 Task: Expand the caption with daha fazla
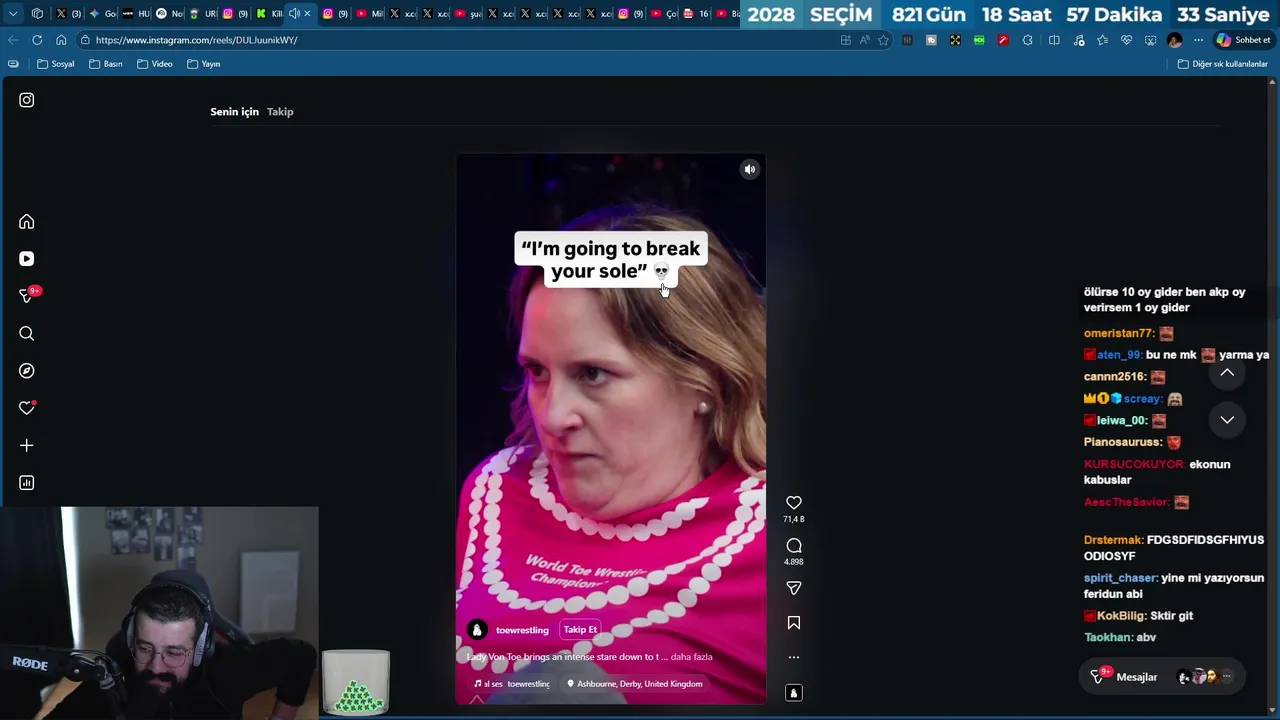pyautogui.click(x=691, y=657)
